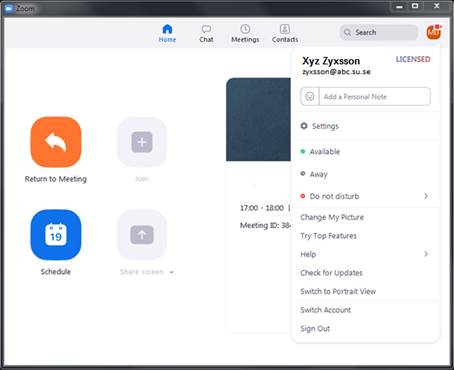Minimize the Zoom window
Screen dimensions: 454x370
(x=399, y=6)
